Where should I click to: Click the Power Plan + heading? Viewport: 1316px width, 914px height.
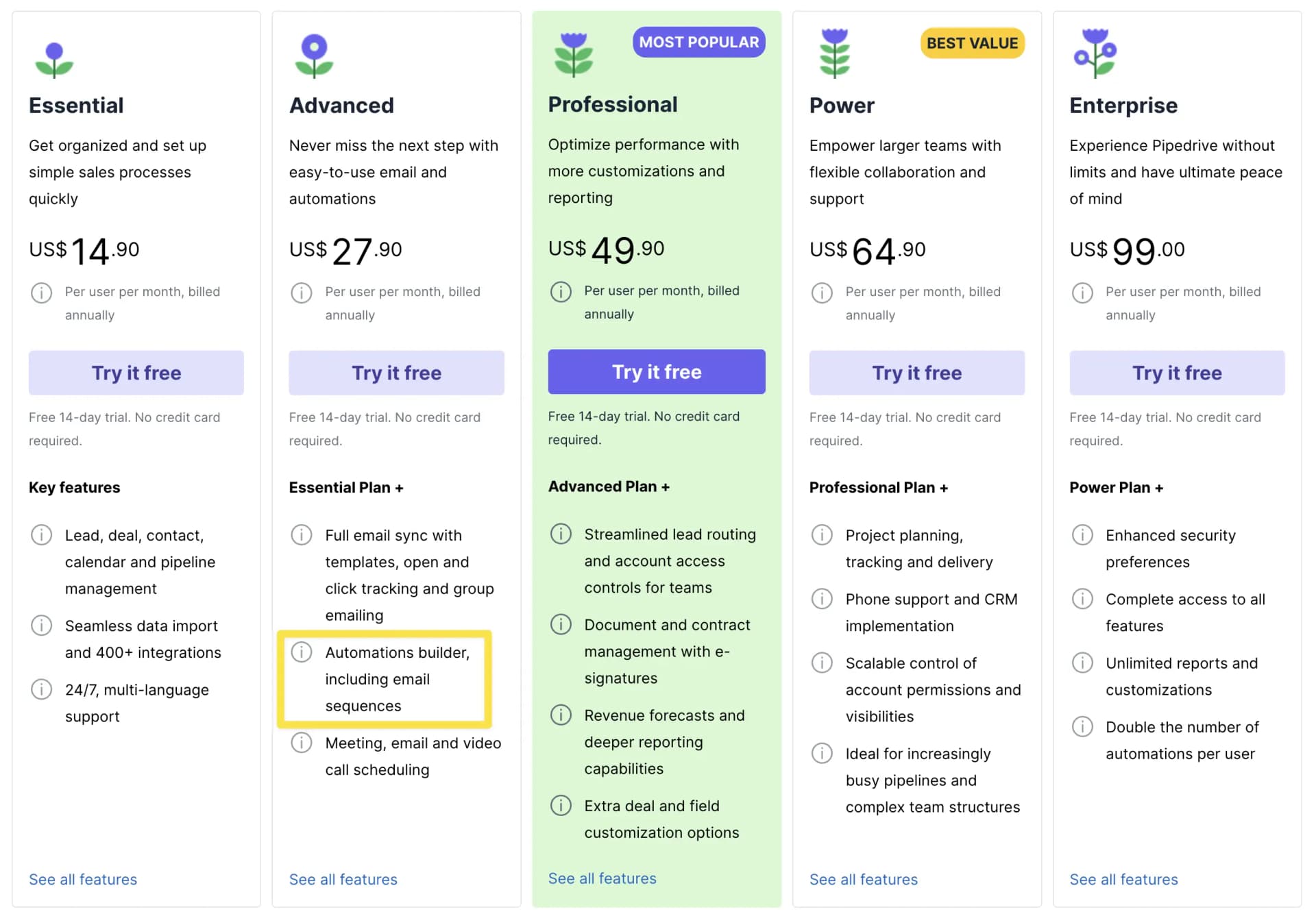[x=1117, y=487]
